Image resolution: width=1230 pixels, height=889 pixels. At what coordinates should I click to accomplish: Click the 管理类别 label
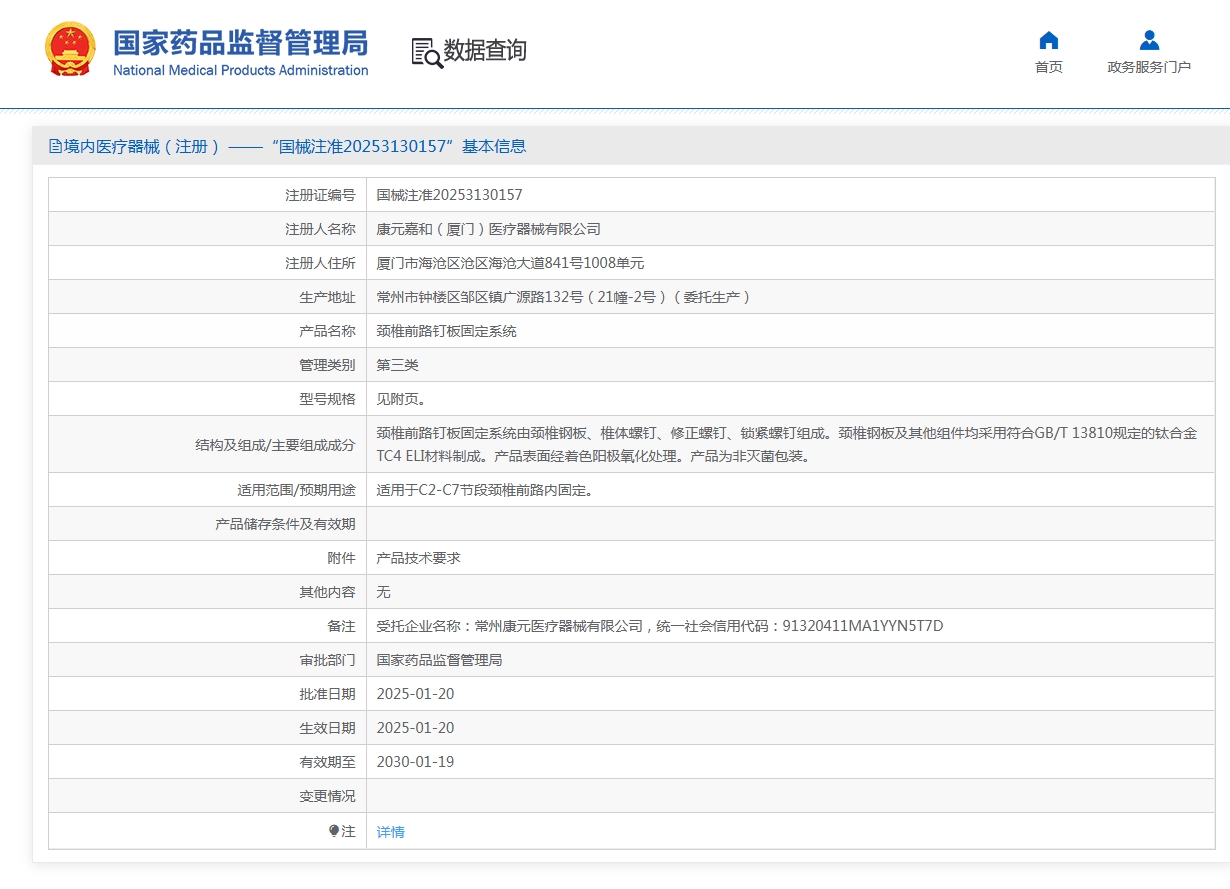[327, 365]
